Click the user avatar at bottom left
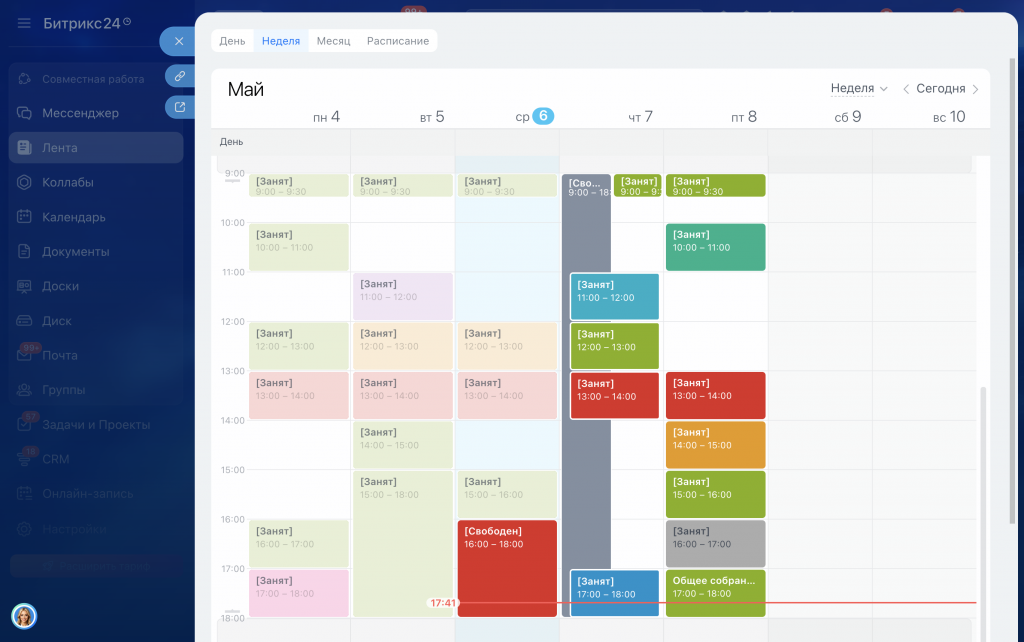Viewport: 1024px width, 642px height. point(24,616)
